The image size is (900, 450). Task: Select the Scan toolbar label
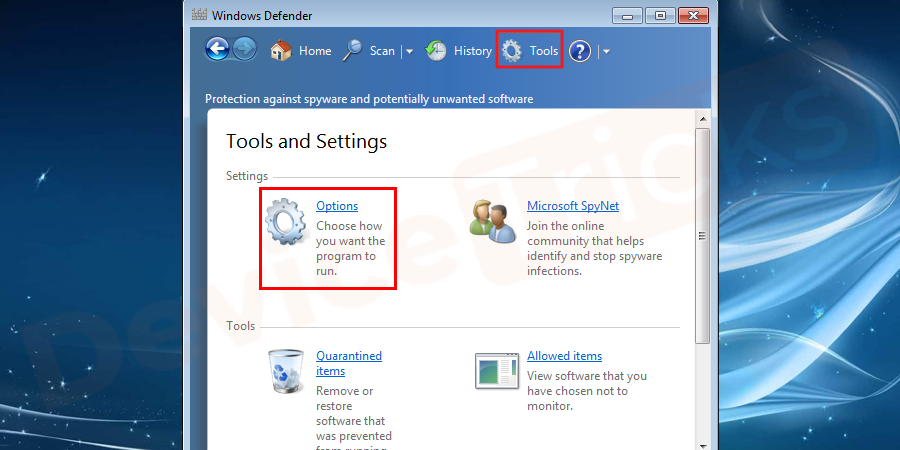382,51
